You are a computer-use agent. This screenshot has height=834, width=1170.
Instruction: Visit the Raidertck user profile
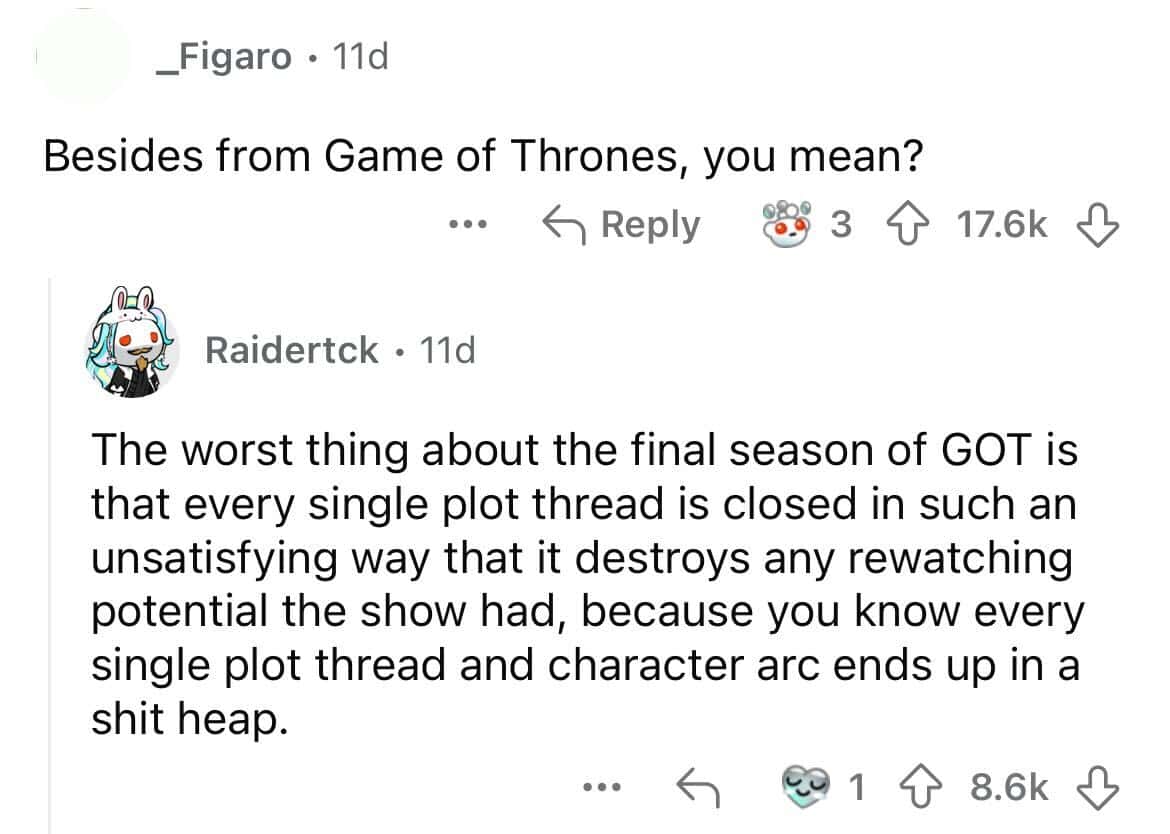[291, 350]
